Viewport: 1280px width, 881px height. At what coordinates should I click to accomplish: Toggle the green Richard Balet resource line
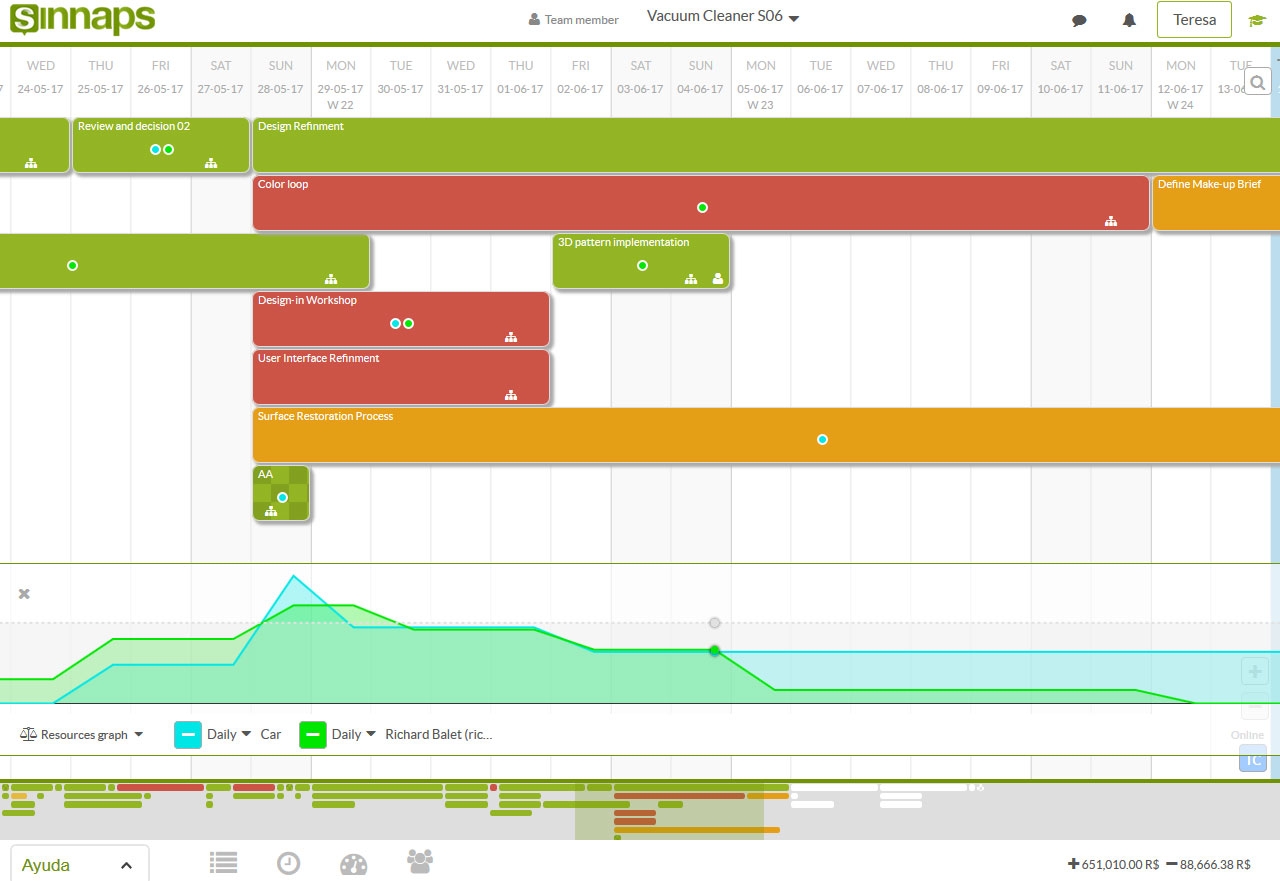pos(313,734)
